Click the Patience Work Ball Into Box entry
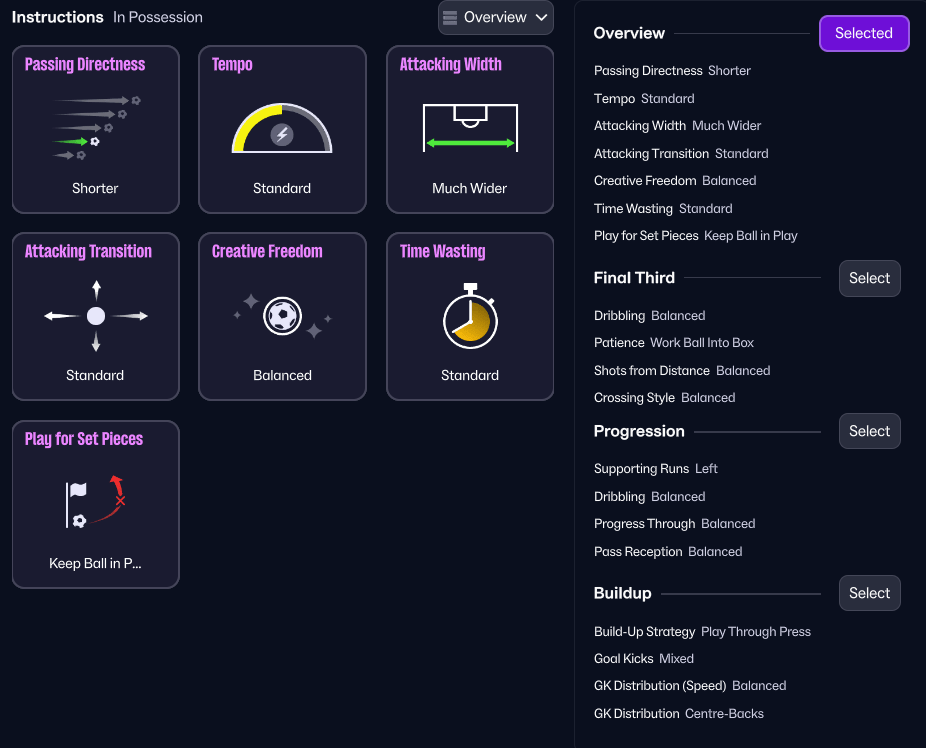Screen dimensions: 926x748 point(673,343)
